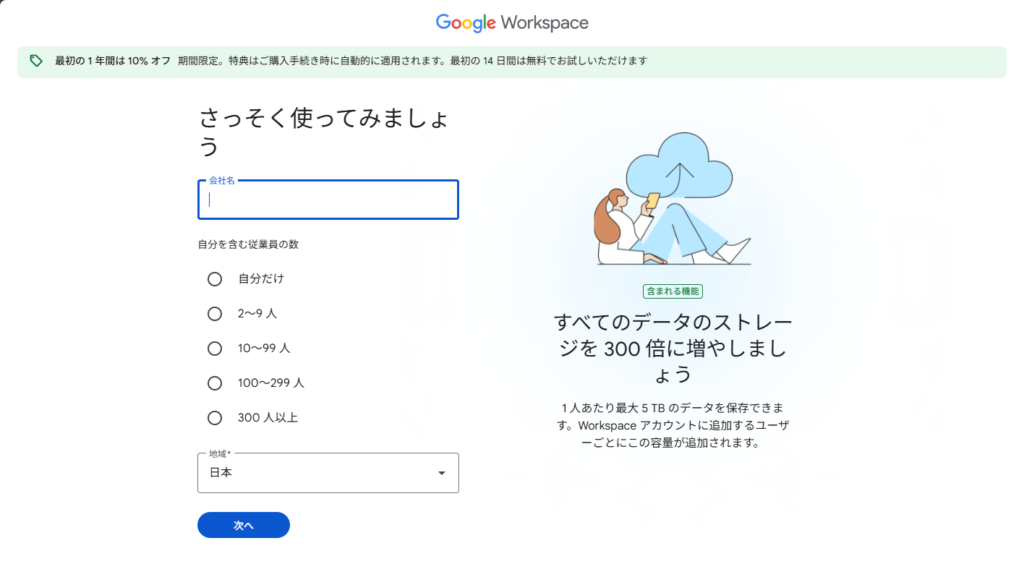Click the Google Workspace logo
Screen dimensions: 1024x572
click(511, 22)
